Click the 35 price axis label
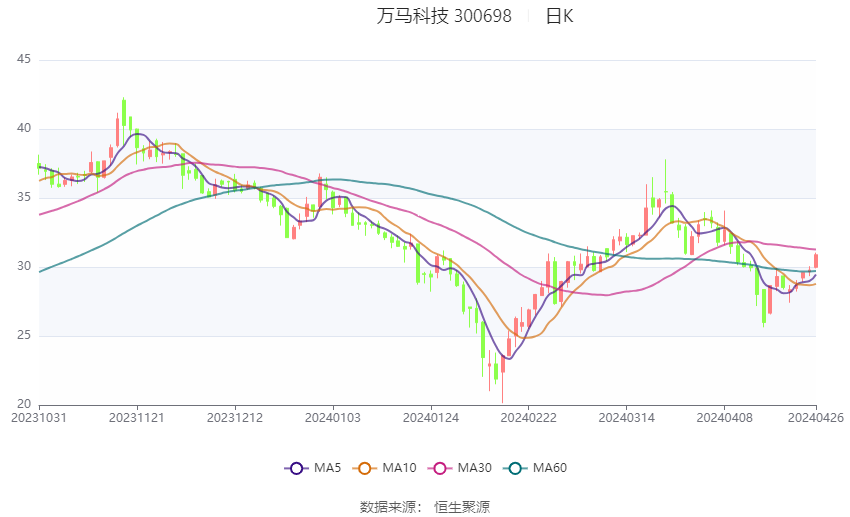 point(24,197)
